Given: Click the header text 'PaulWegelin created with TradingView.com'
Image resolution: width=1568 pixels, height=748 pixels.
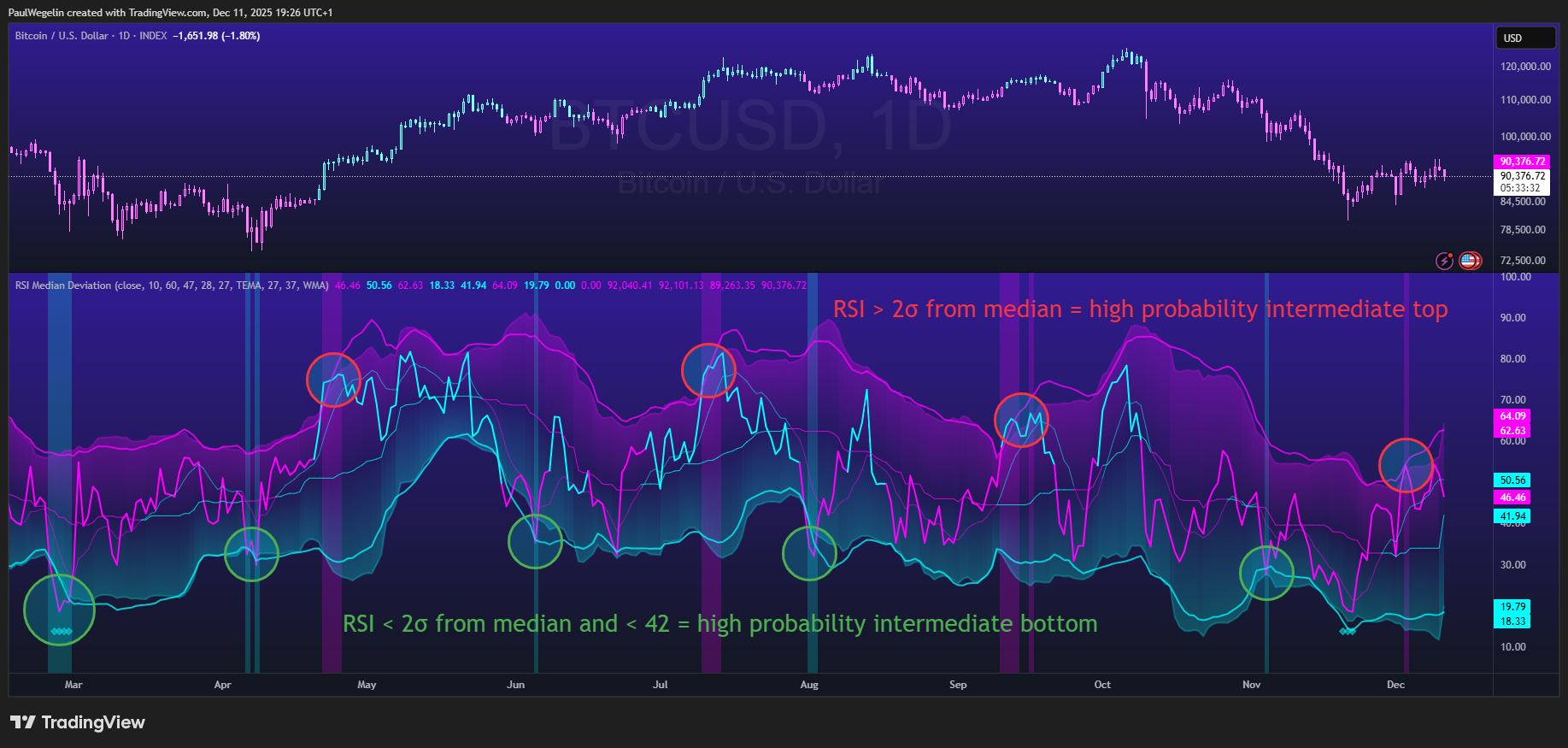Looking at the screenshot, I should 108,13.
